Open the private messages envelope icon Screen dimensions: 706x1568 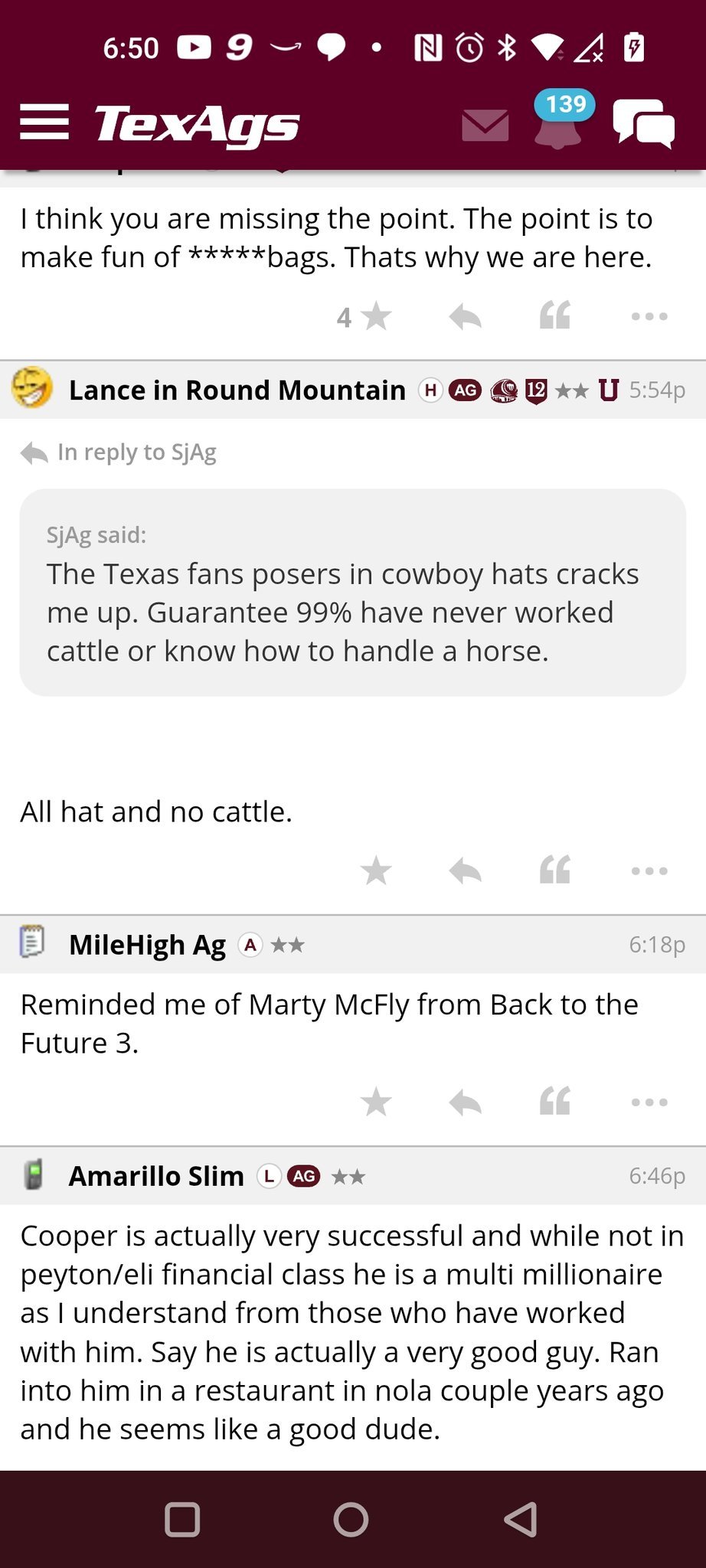(485, 125)
